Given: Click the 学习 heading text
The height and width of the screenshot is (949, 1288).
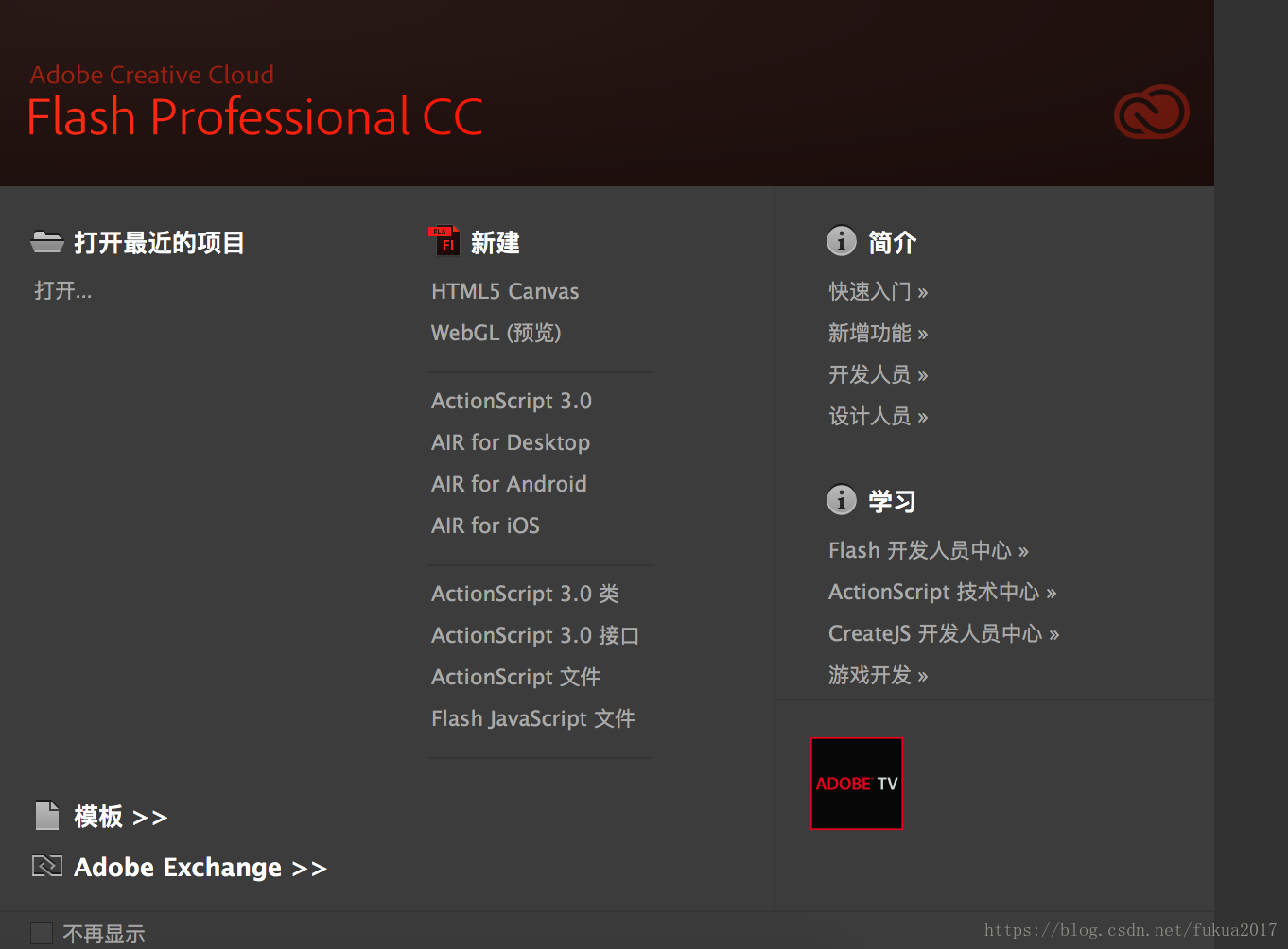Looking at the screenshot, I should tap(892, 501).
